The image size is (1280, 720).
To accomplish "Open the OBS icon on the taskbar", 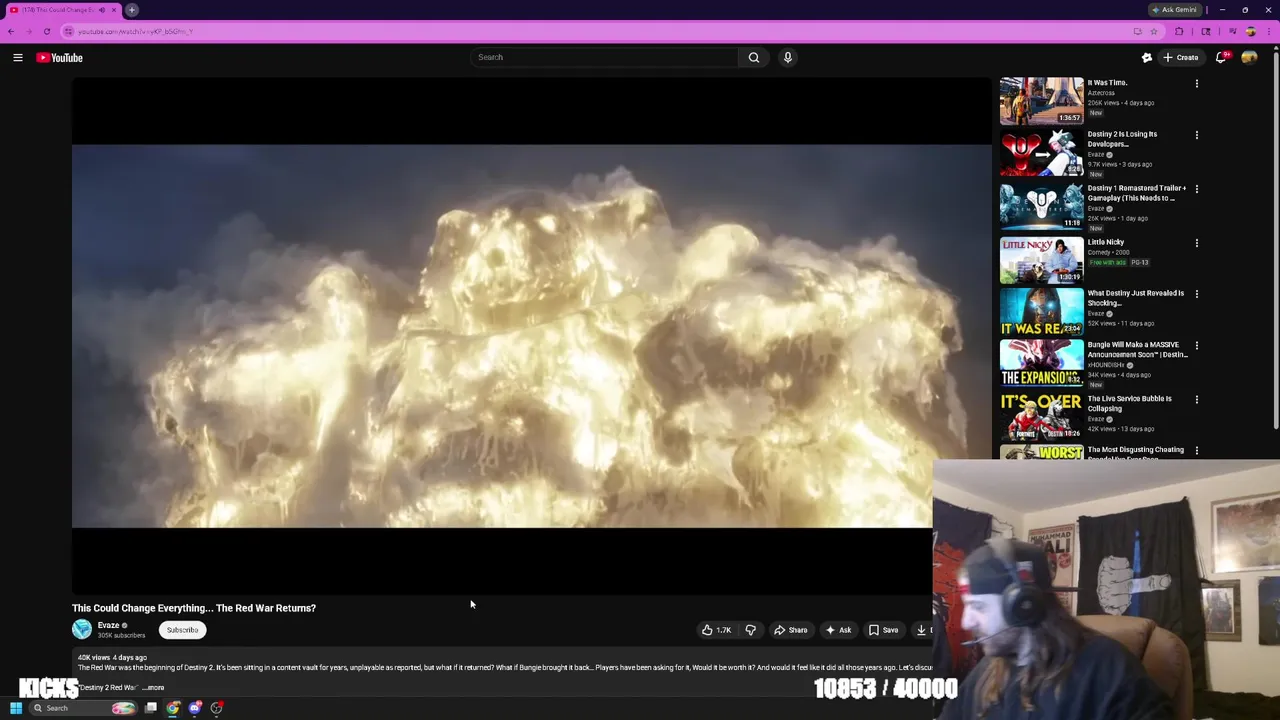I will [x=217, y=708].
